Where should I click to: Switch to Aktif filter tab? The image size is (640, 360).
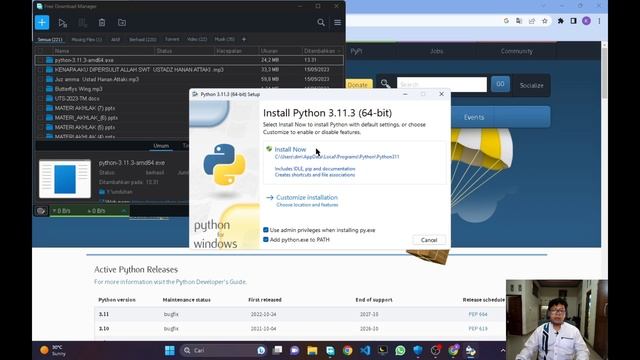116,40
